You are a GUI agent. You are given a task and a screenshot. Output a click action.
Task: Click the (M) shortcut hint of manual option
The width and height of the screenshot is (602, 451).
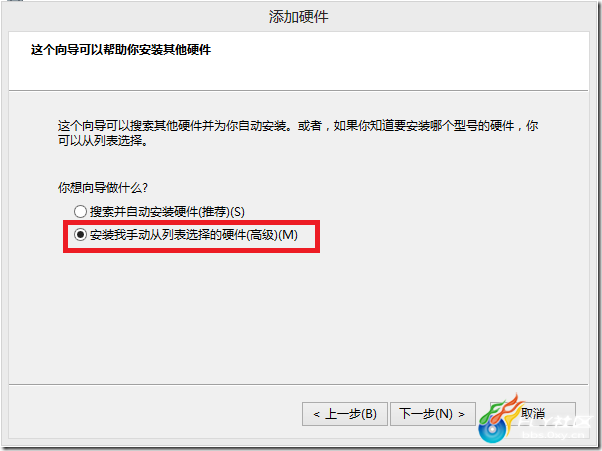pyautogui.click(x=288, y=235)
